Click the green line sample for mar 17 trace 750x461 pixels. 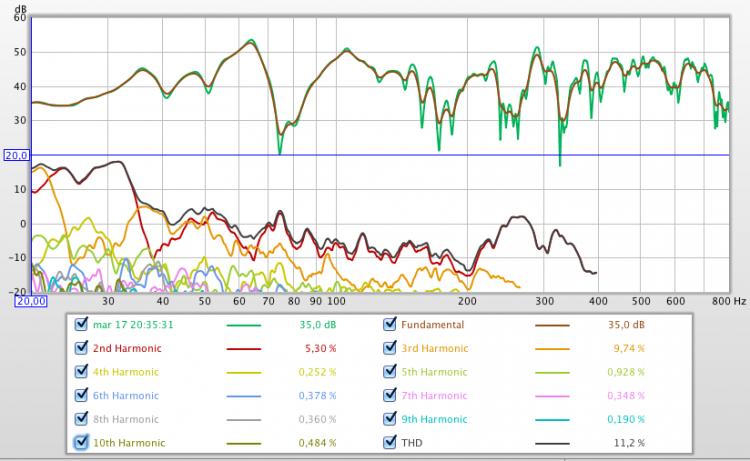243,325
